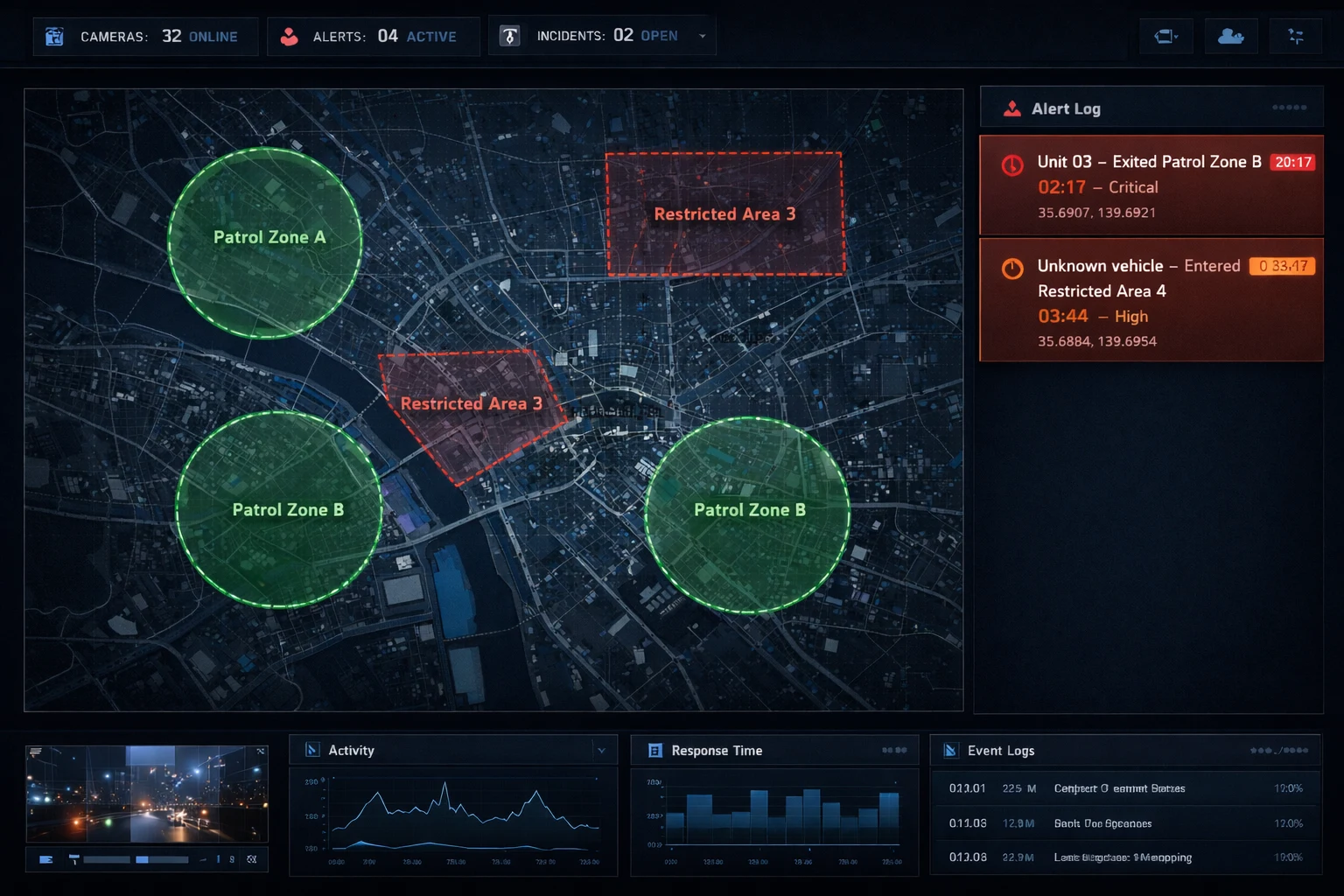Select Patrol Zone A on the map
The width and height of the screenshot is (1344, 896).
point(265,242)
